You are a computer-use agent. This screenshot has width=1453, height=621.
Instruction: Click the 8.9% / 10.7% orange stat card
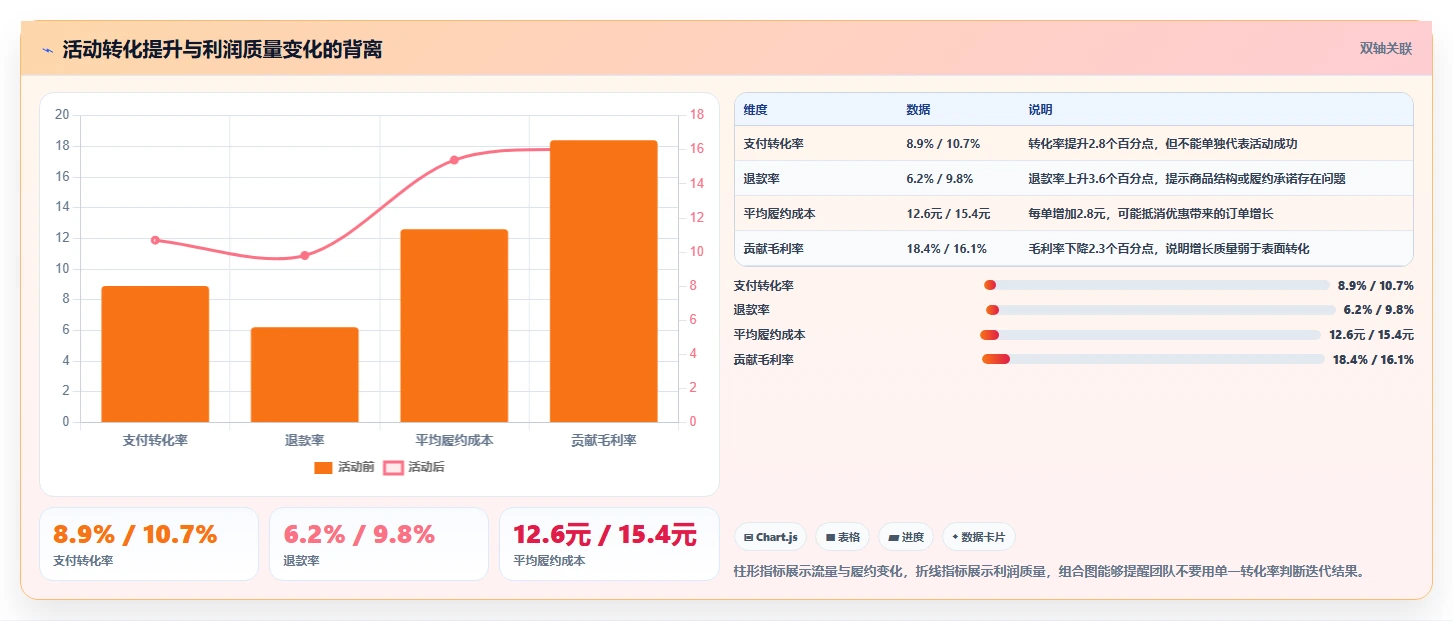(x=149, y=544)
